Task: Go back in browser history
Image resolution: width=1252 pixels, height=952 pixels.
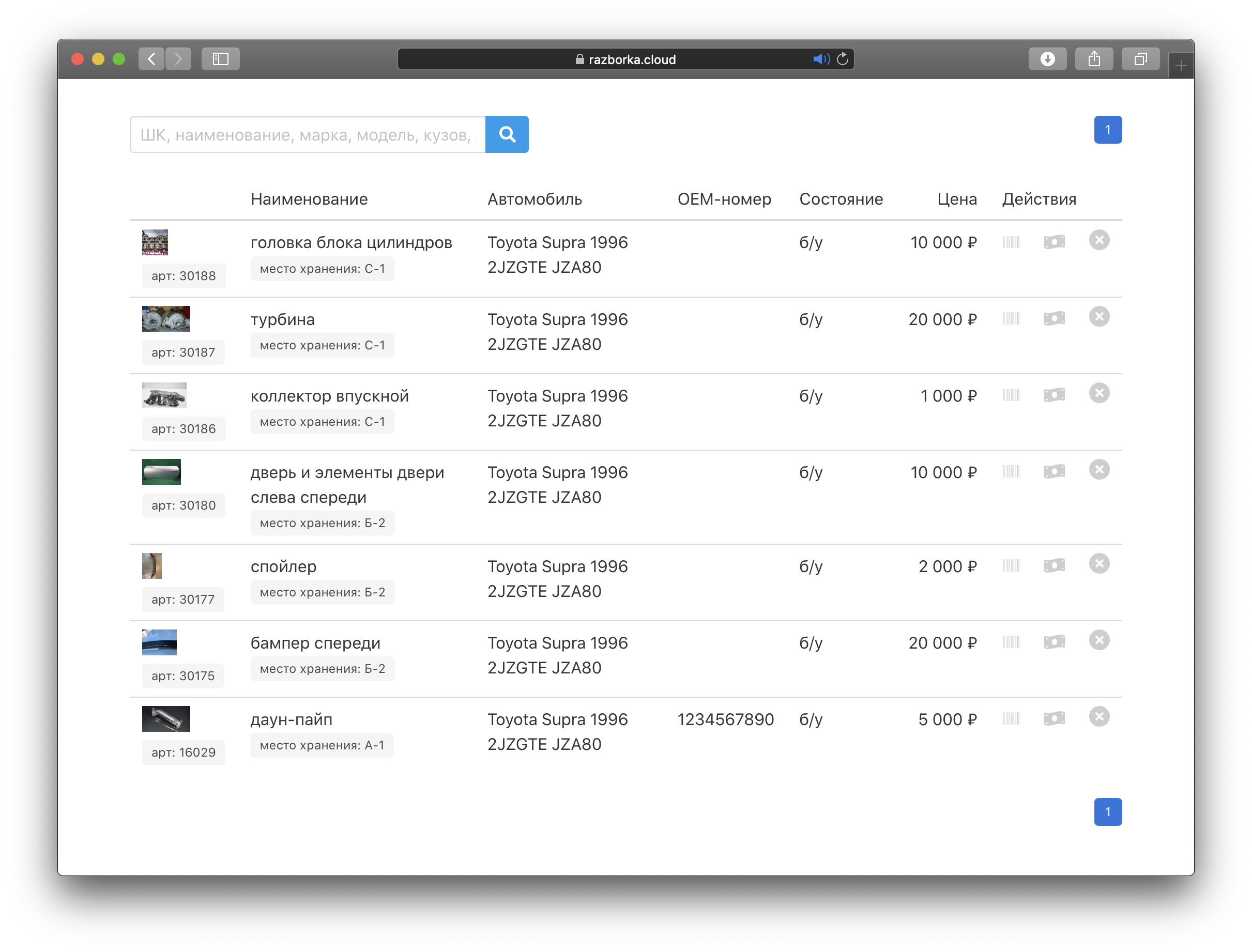Action: (151, 59)
